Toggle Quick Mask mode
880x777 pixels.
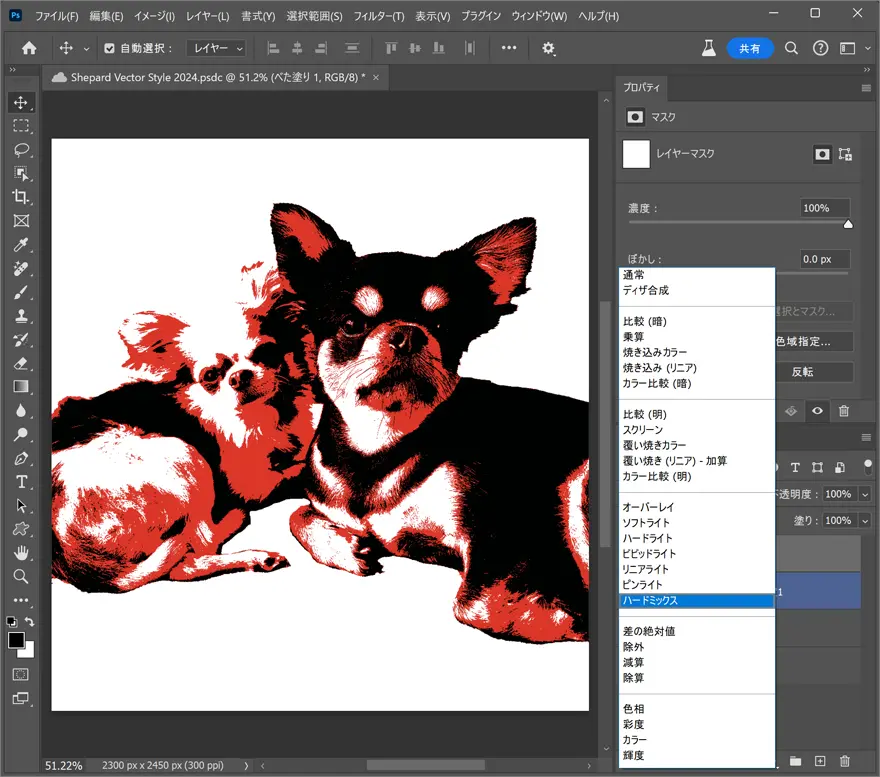21,675
